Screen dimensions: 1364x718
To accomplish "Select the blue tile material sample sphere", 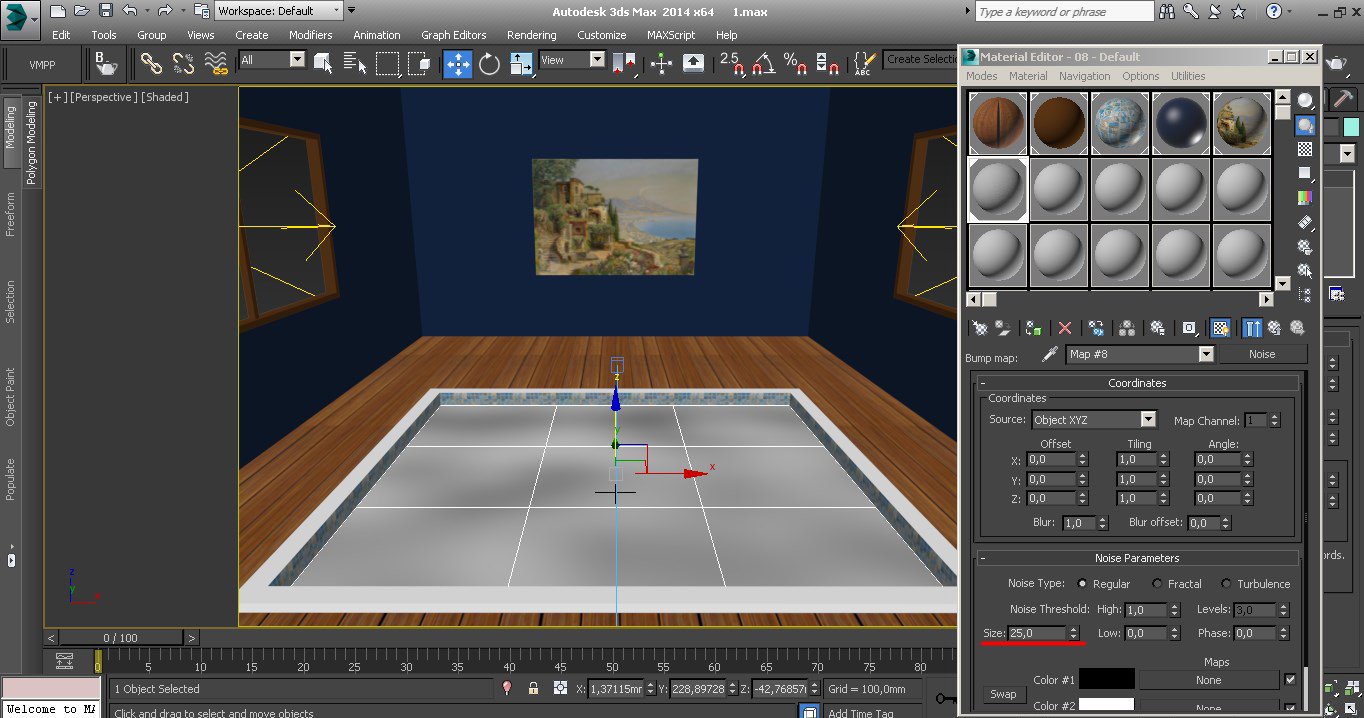I will [1120, 122].
